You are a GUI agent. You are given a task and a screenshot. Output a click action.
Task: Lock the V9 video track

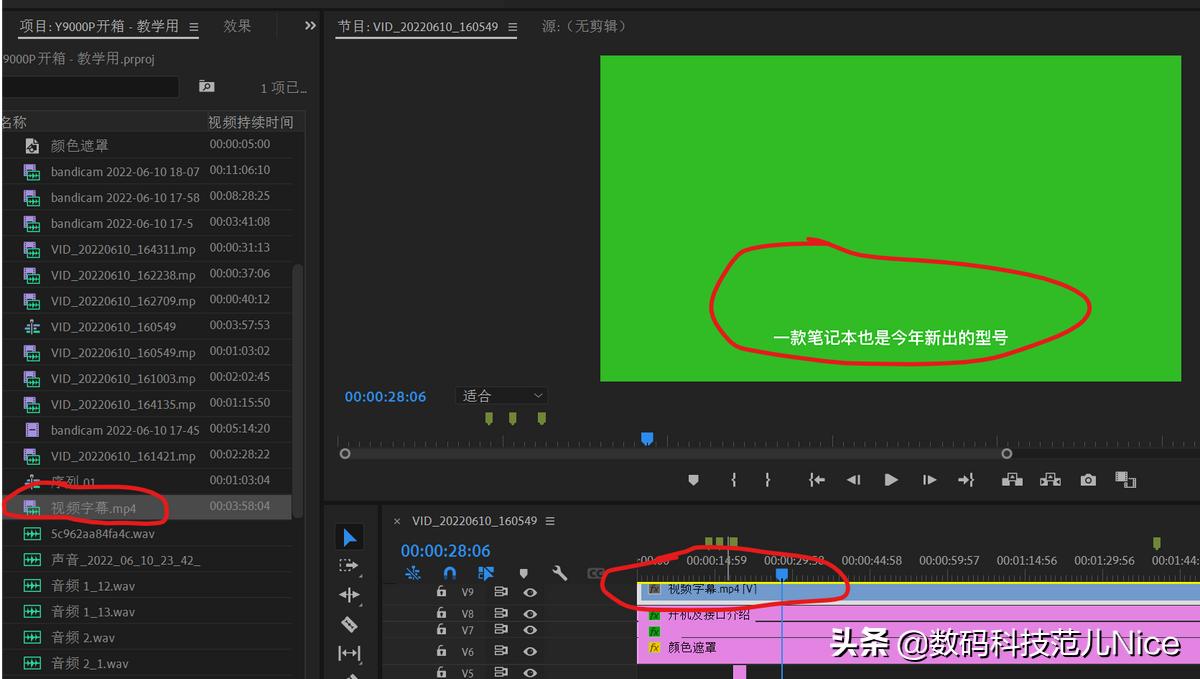[442, 591]
